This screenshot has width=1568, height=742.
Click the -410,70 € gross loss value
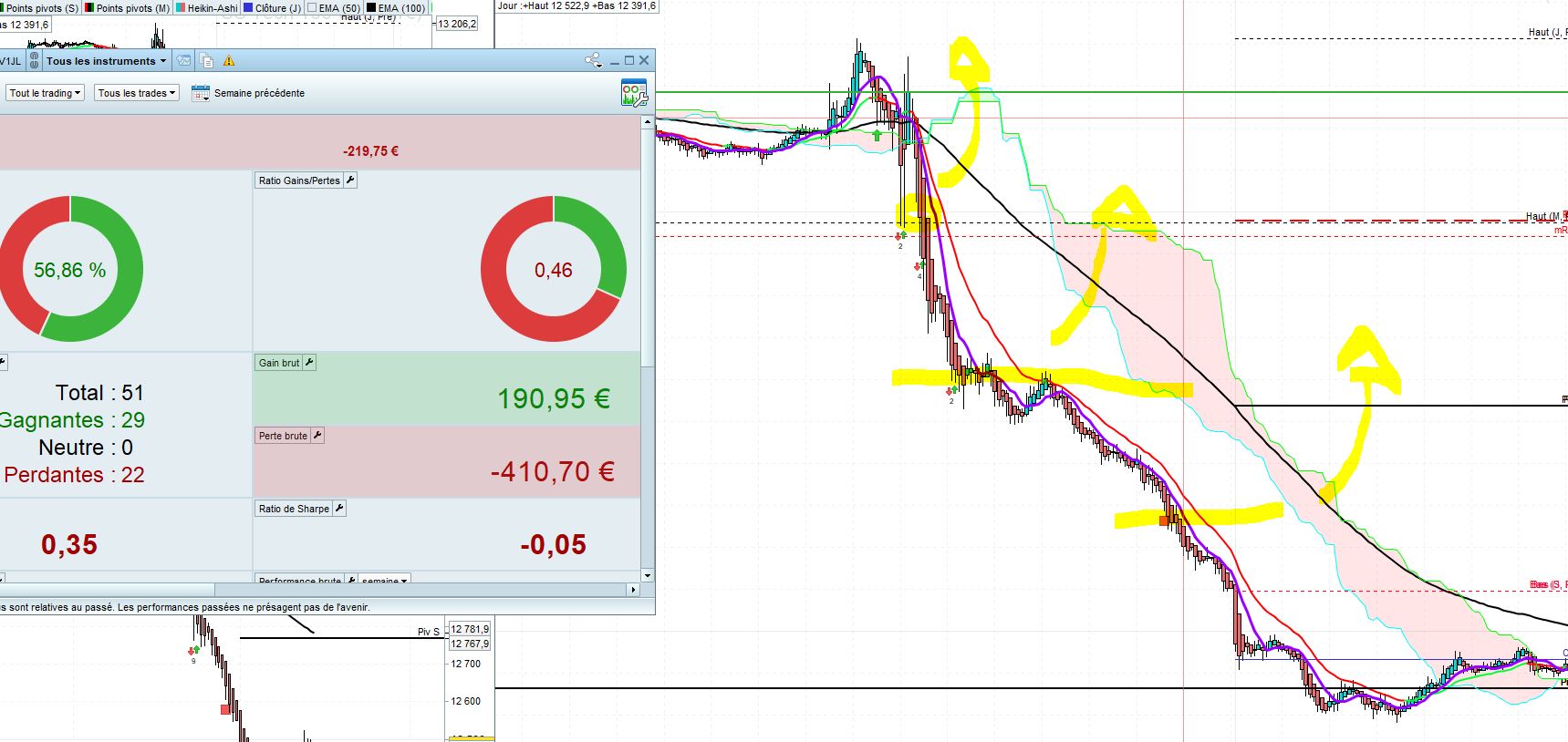tap(553, 471)
